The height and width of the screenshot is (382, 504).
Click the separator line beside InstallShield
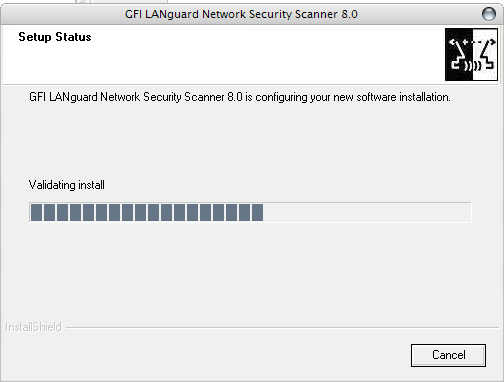click(282, 328)
